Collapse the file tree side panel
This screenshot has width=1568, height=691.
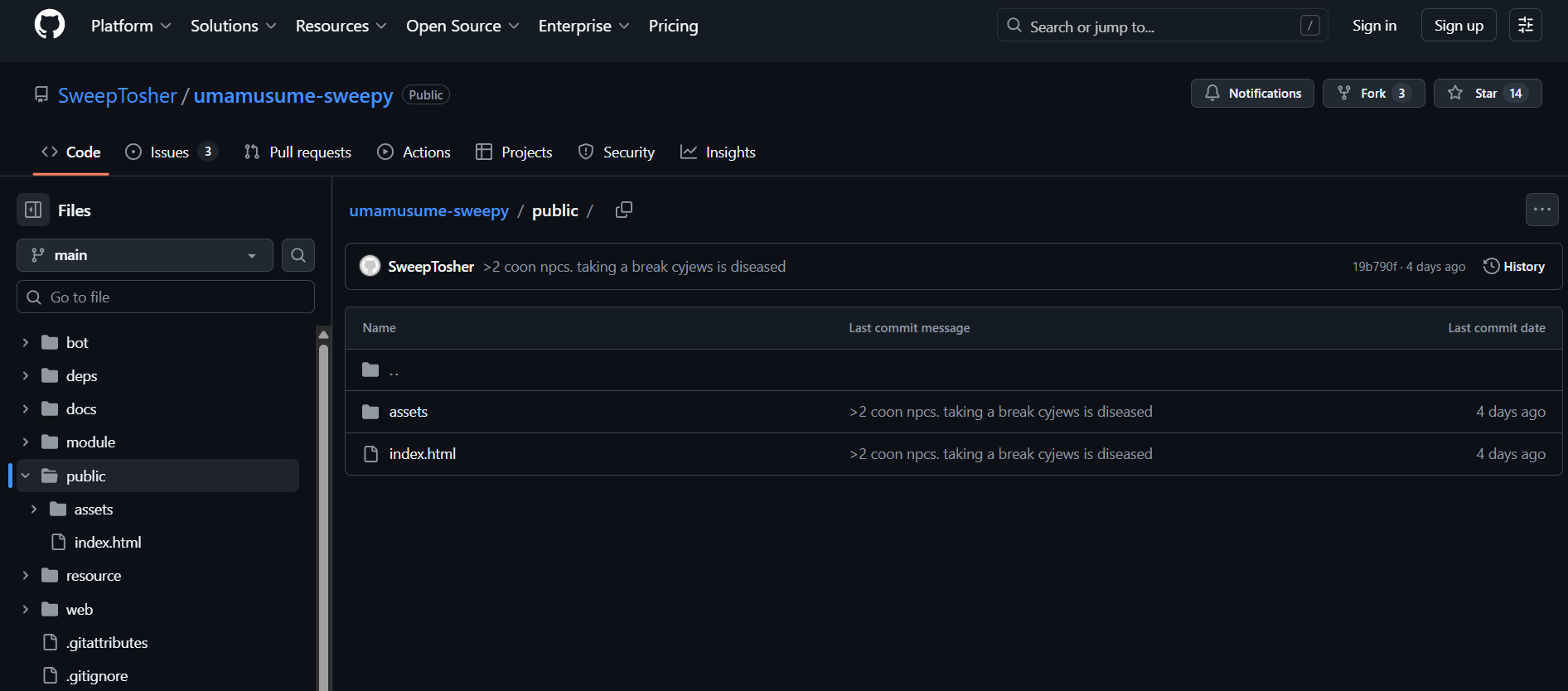(33, 210)
